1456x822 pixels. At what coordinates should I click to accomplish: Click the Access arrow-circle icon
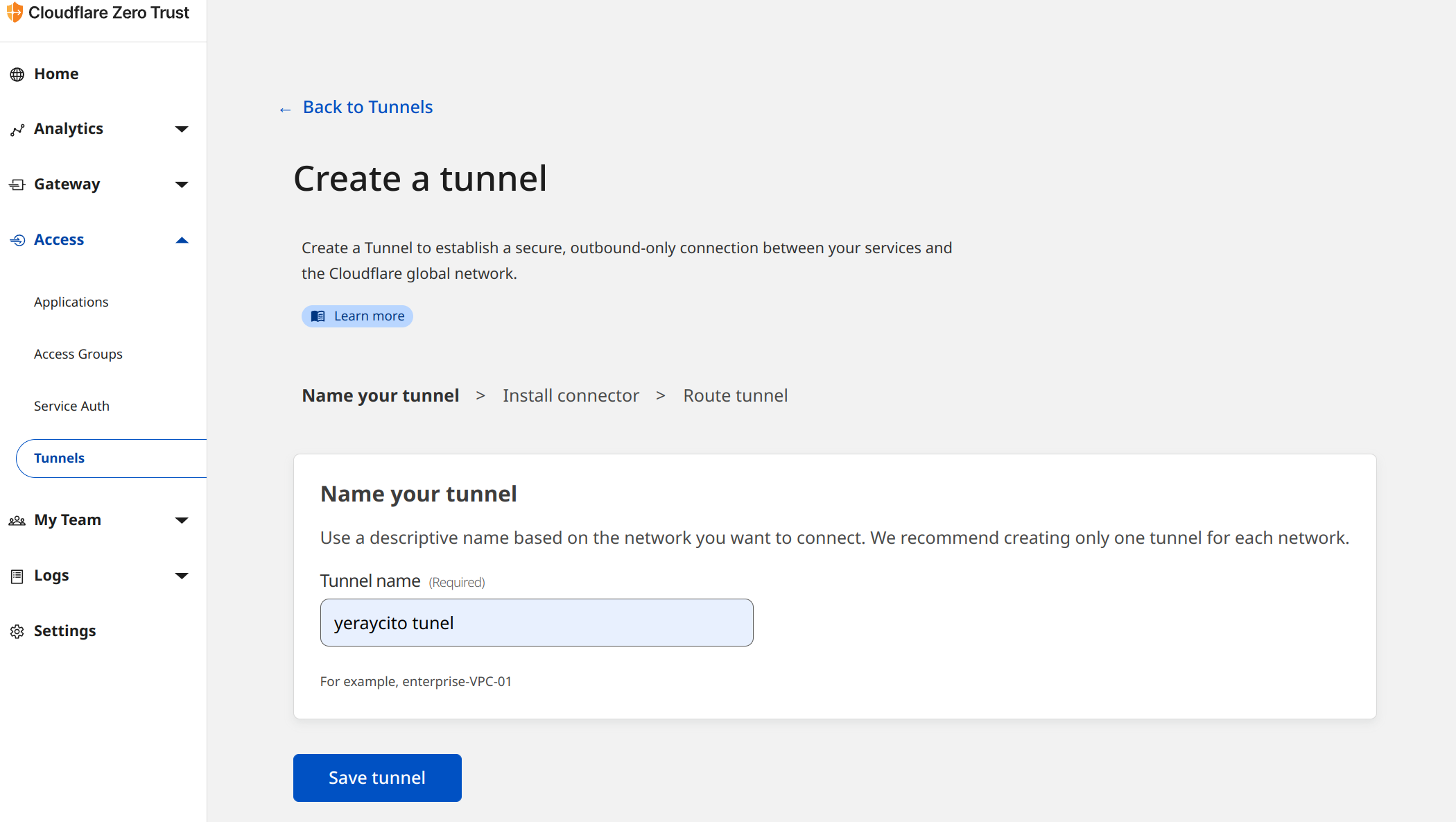(17, 240)
